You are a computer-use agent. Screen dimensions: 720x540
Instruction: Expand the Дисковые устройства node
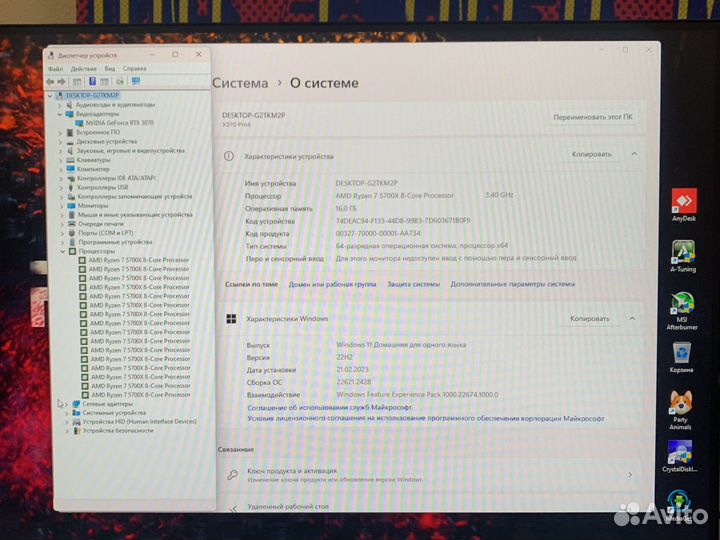(x=61, y=142)
